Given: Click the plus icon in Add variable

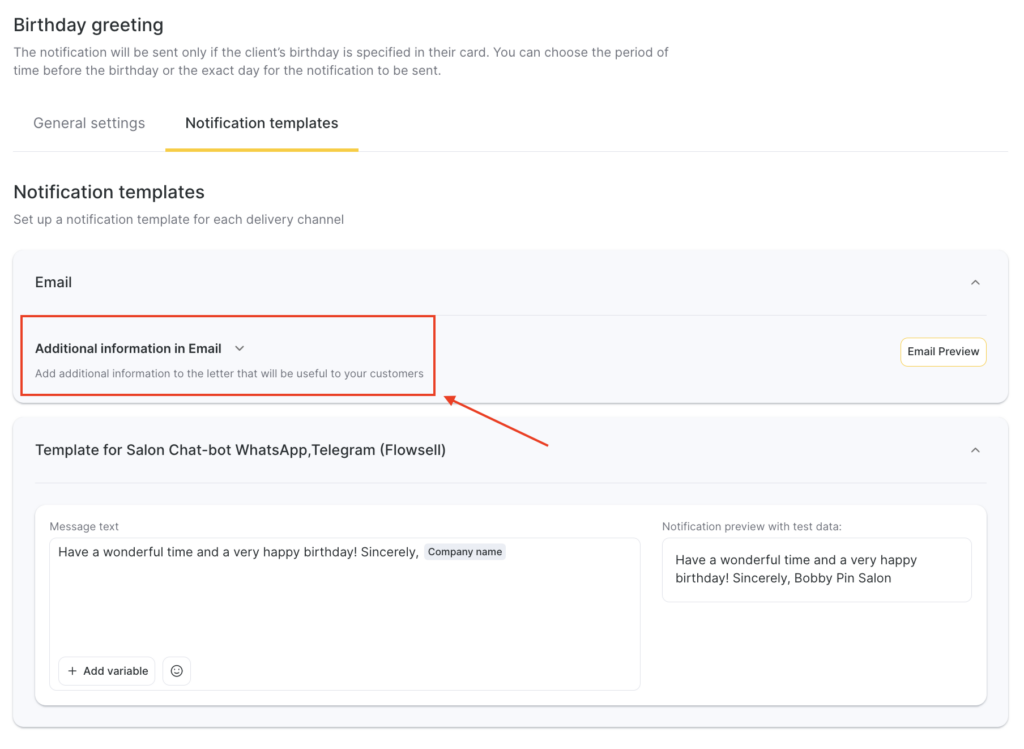Looking at the screenshot, I should (72, 671).
